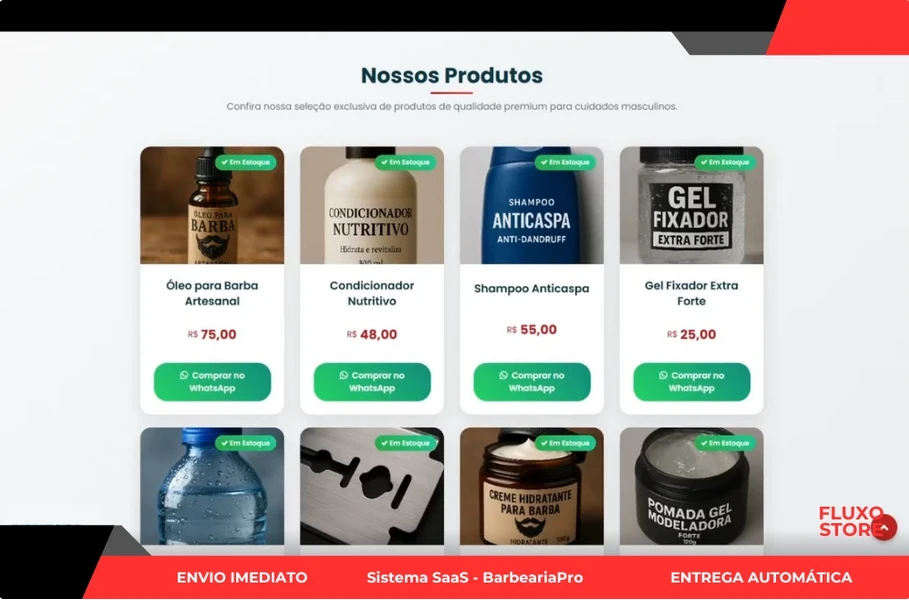
Task: Click the Gel Fixador Extra Forte title
Action: (x=692, y=293)
